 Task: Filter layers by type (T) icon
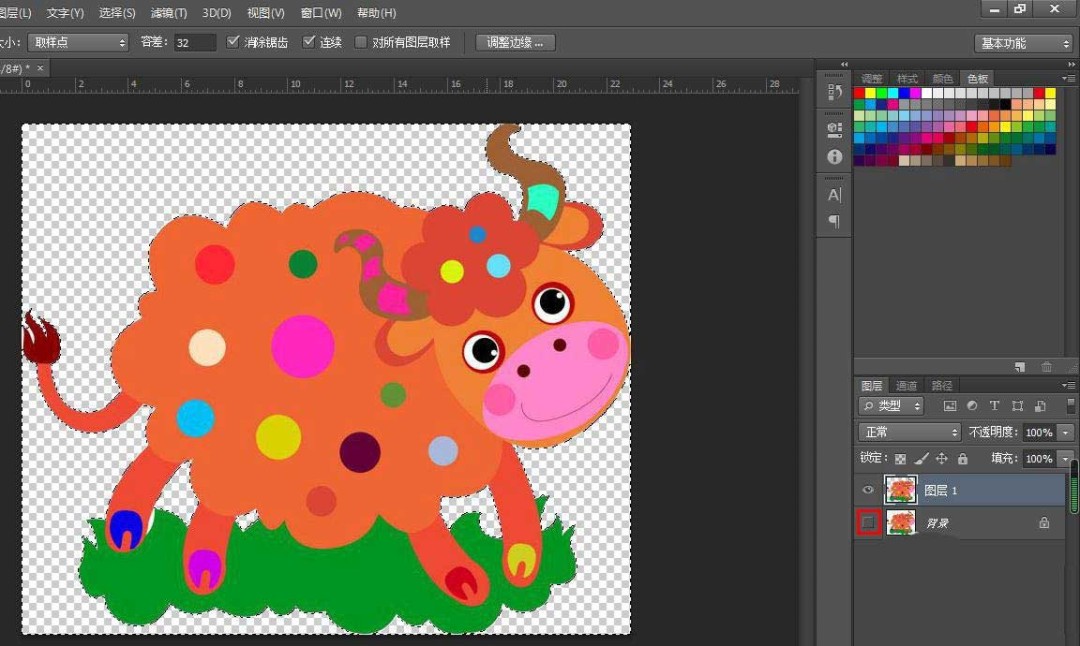pyautogui.click(x=994, y=406)
